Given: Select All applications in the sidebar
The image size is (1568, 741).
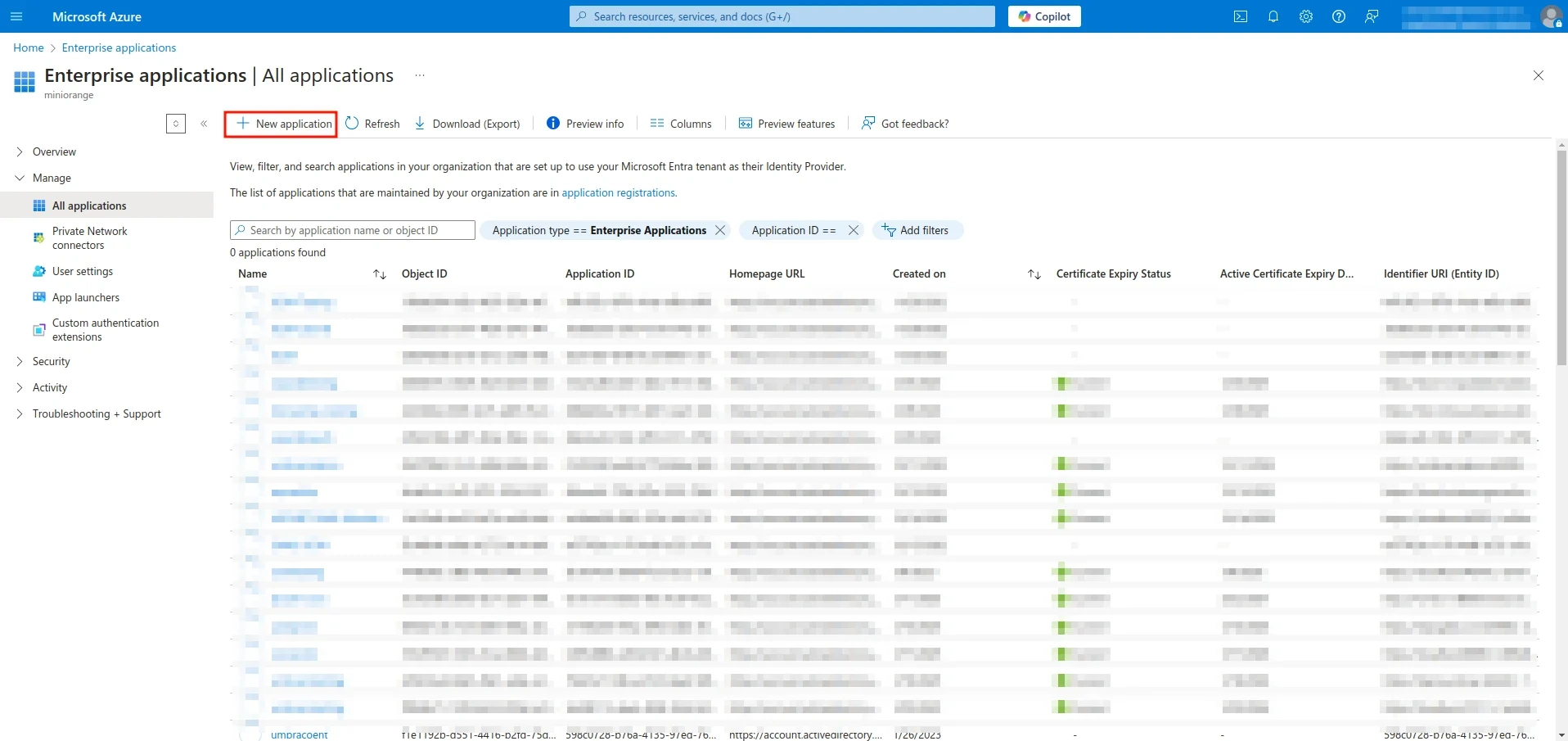Looking at the screenshot, I should pyautogui.click(x=88, y=206).
